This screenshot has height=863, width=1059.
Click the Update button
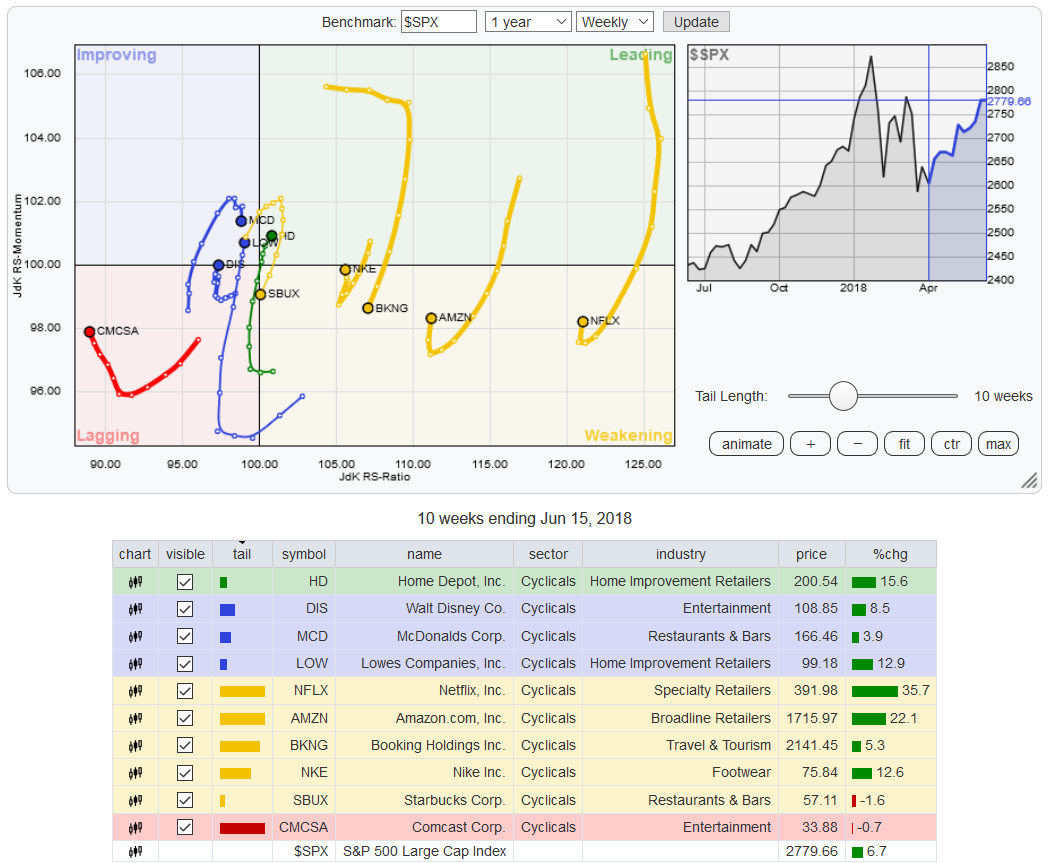[x=696, y=22]
